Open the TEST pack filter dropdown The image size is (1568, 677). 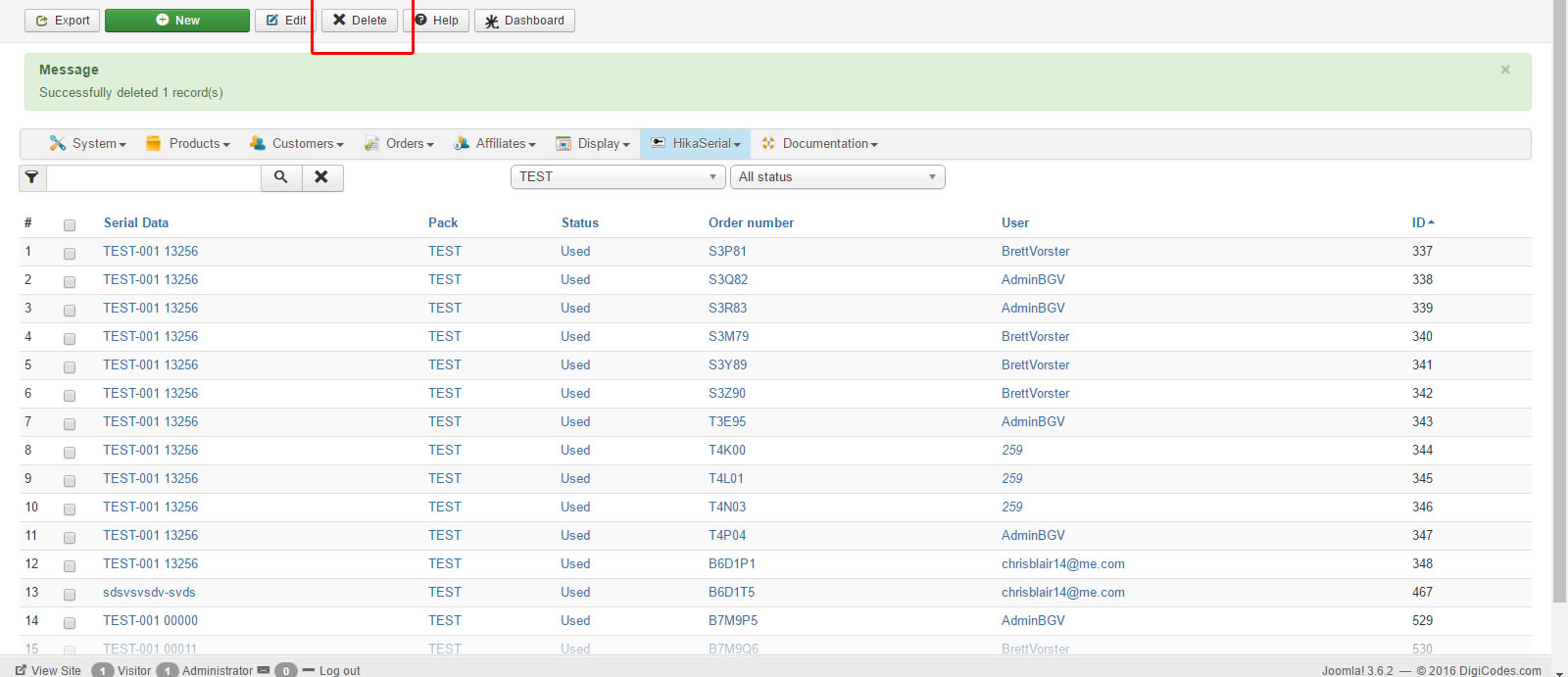point(617,177)
